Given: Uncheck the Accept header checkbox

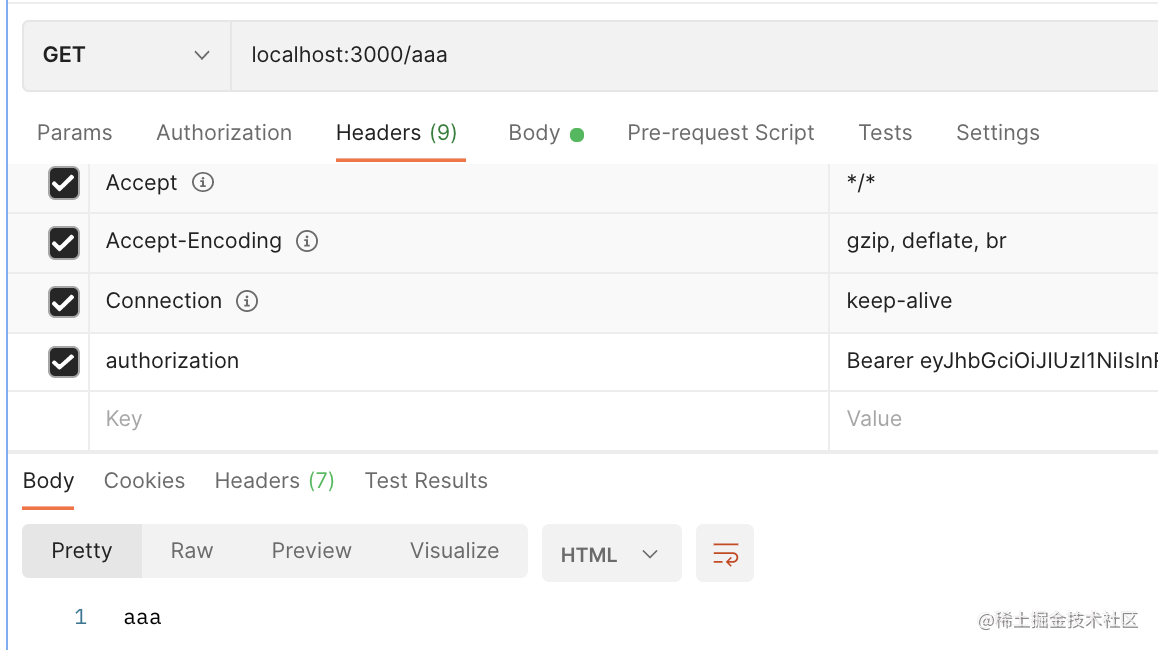Looking at the screenshot, I should point(64,183).
